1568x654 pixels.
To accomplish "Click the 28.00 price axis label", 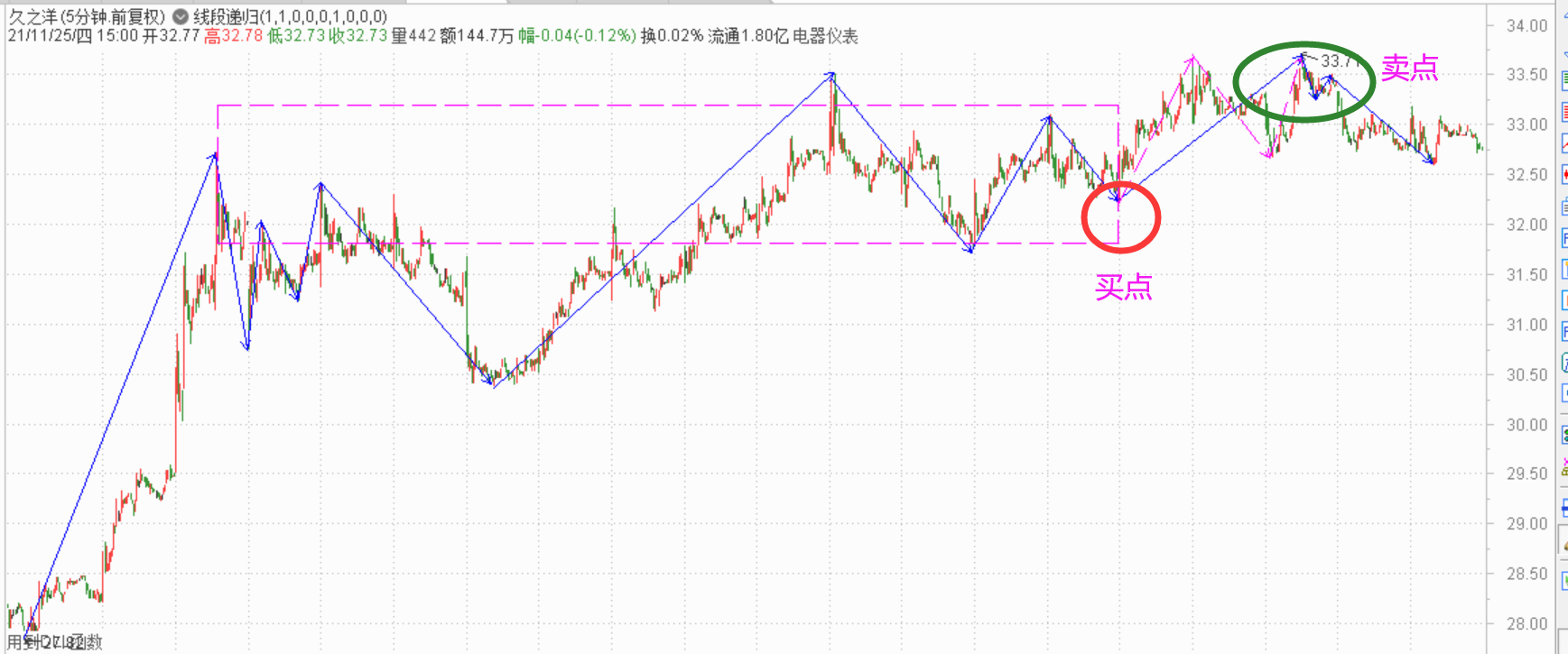I will [1526, 623].
